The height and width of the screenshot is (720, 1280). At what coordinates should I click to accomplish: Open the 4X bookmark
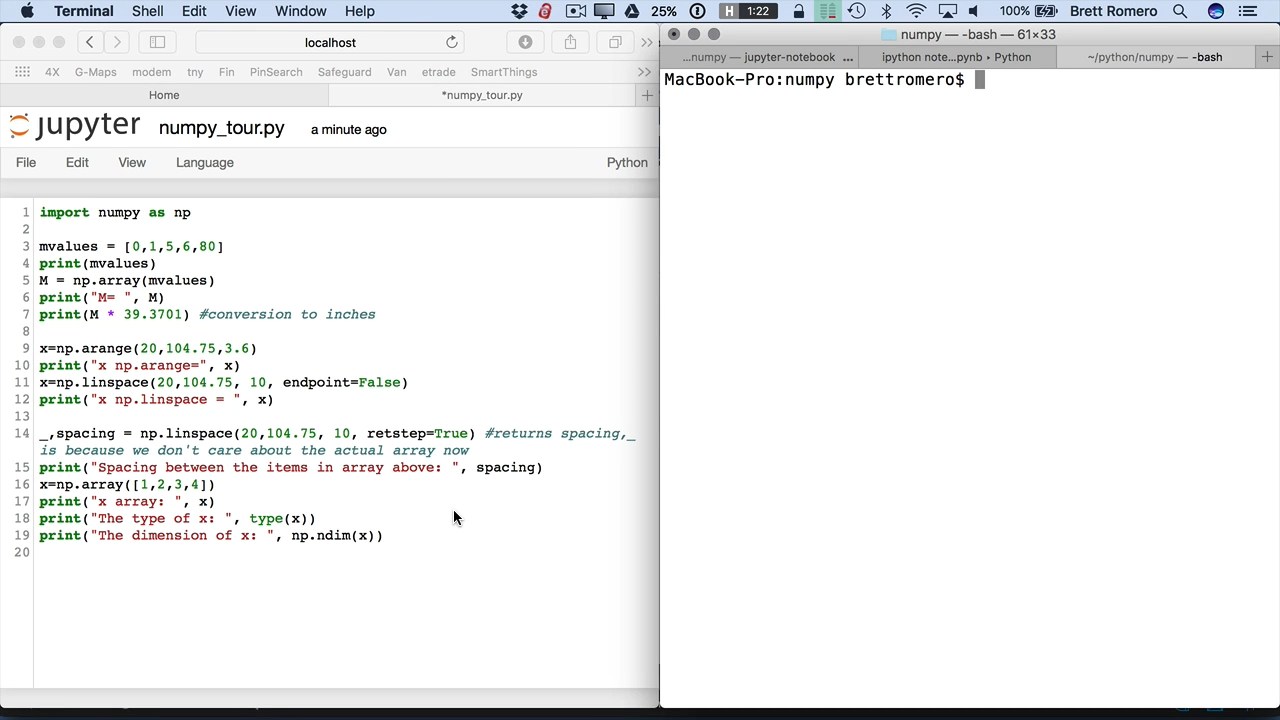point(52,72)
